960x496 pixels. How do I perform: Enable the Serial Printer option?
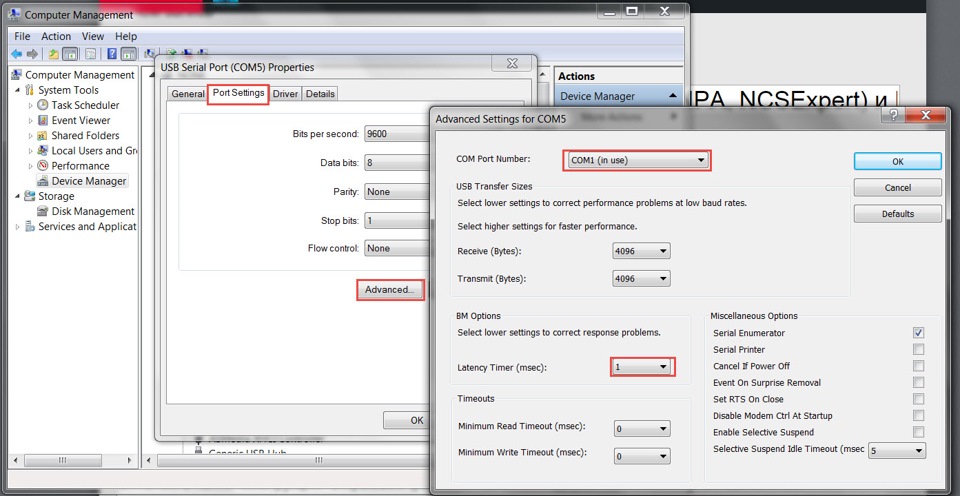pyautogui.click(x=918, y=350)
